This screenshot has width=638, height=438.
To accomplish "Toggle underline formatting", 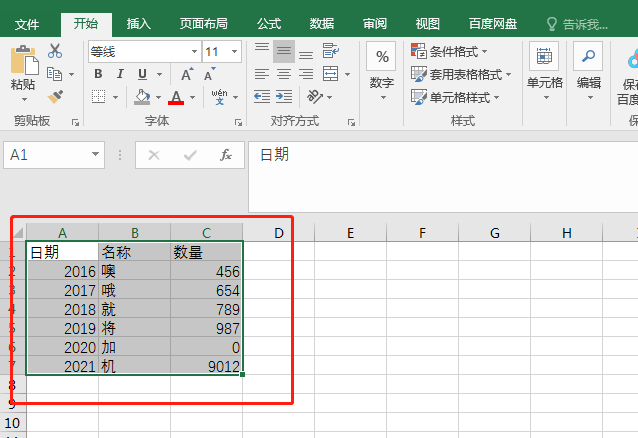I will coord(142,74).
